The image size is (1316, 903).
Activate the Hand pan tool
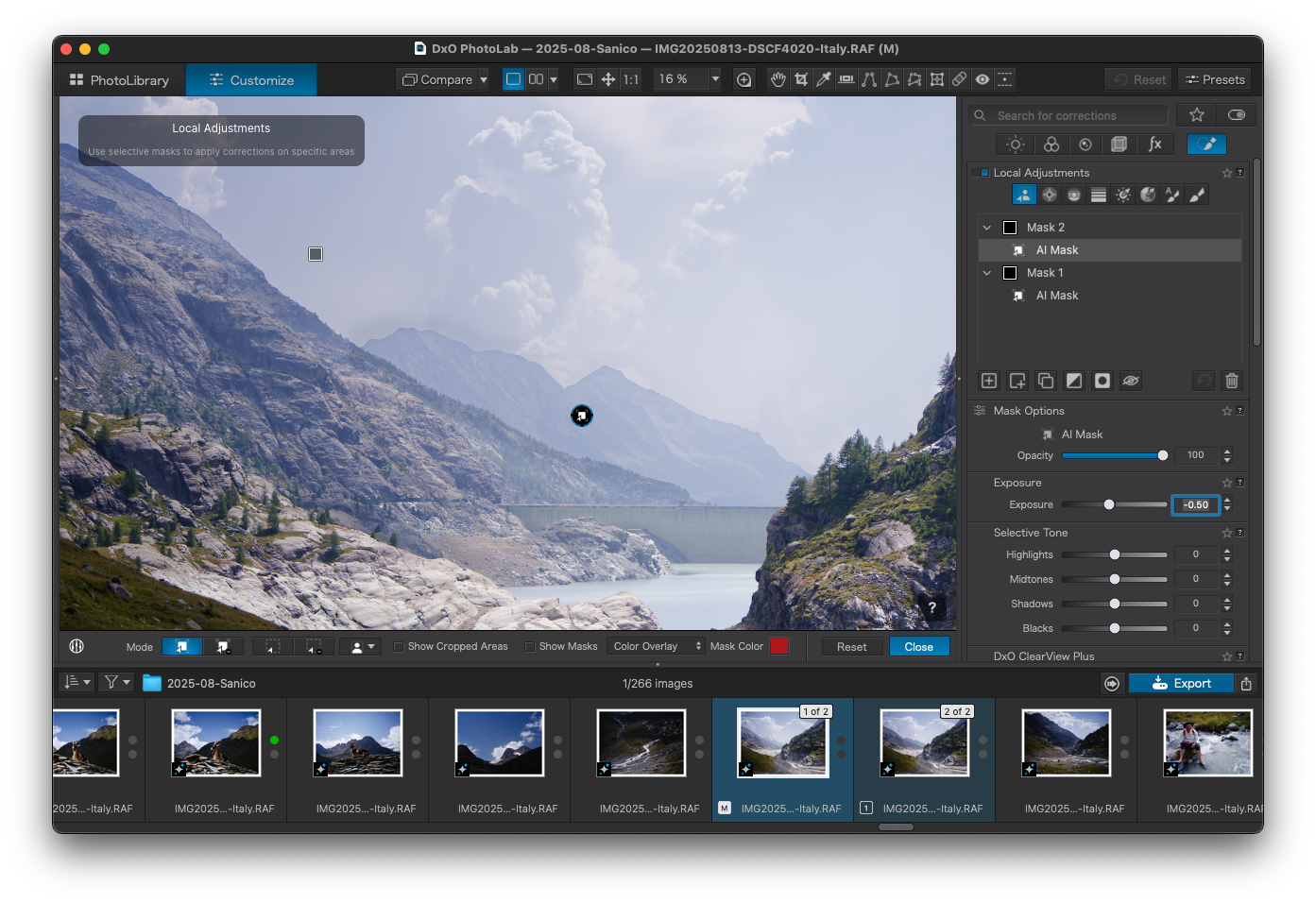778,79
